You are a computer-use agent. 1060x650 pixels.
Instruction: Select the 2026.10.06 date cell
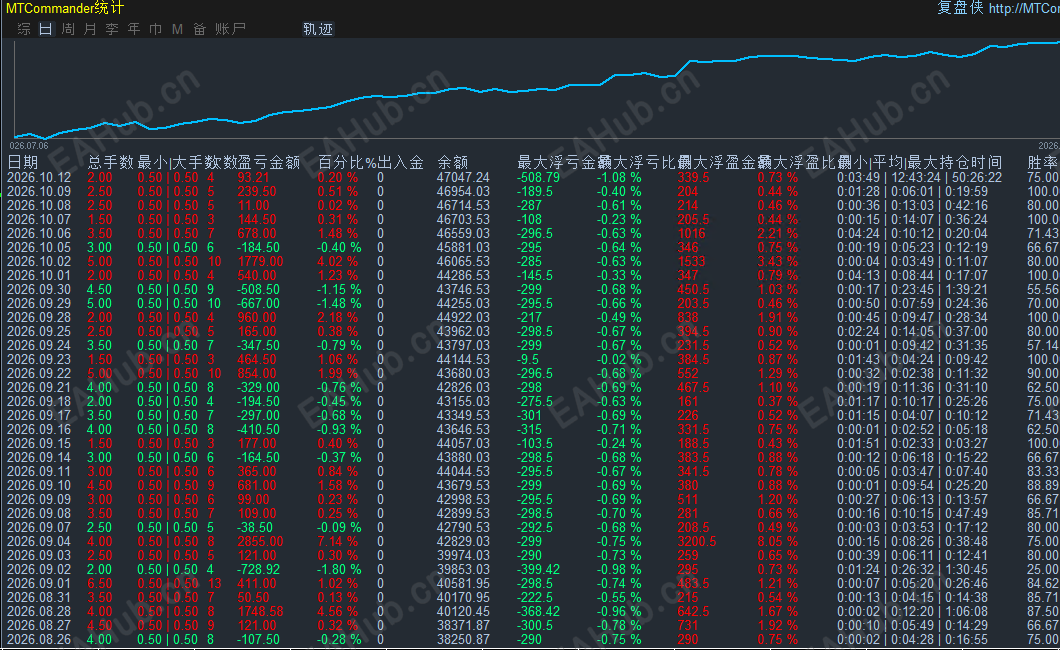[x=39, y=233]
